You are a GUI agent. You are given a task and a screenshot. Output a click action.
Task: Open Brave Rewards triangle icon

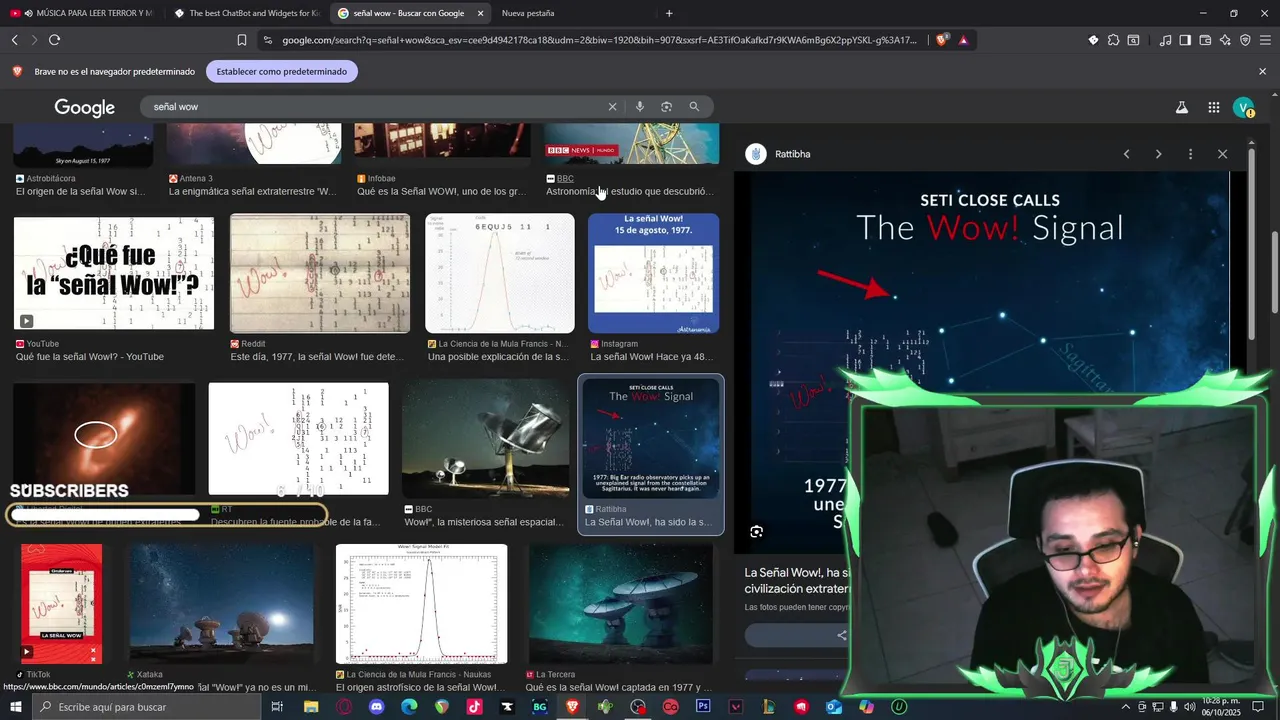coord(963,40)
